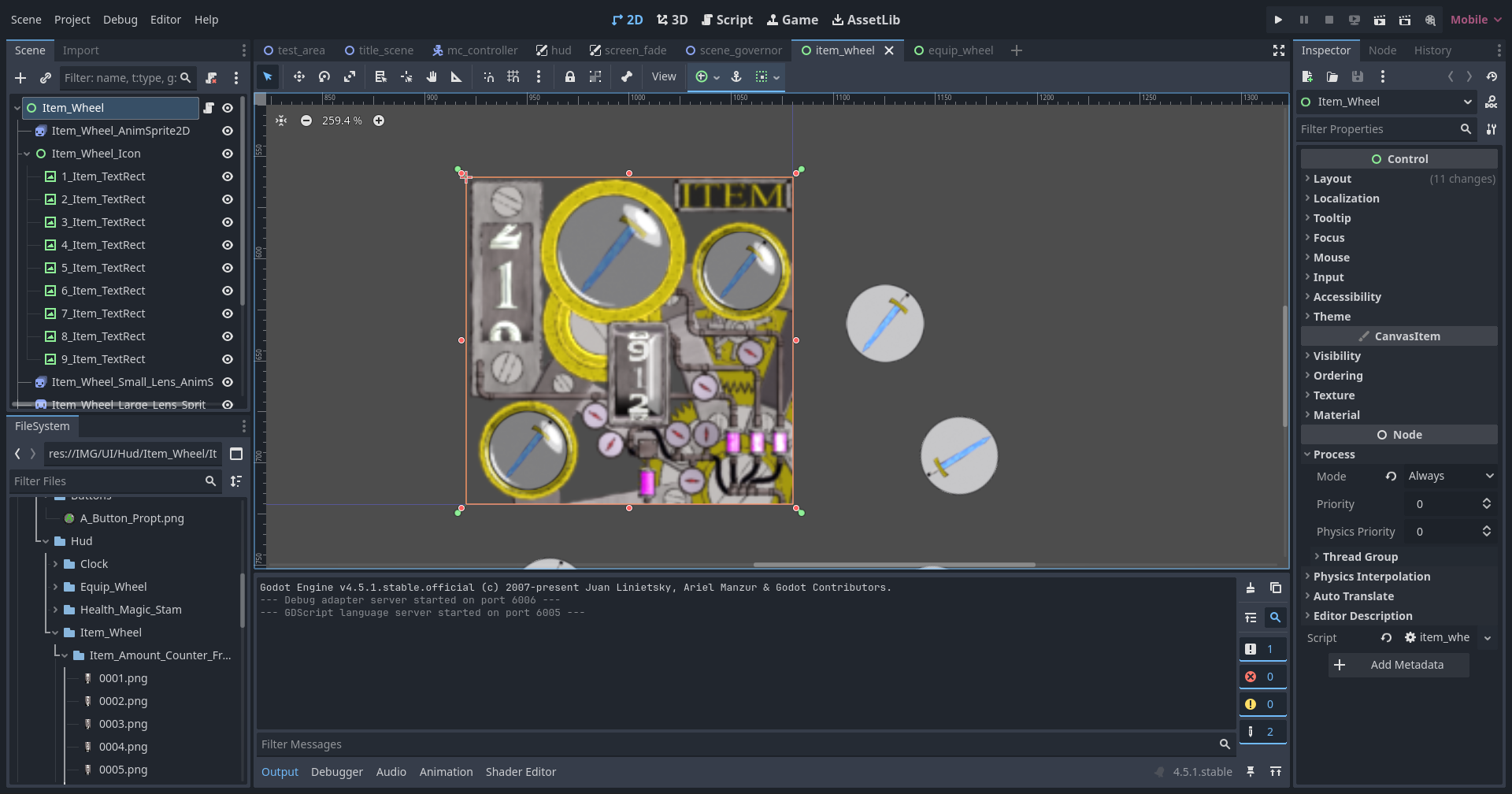The height and width of the screenshot is (794, 1512).
Task: Toggle visibility of Item_Wheel_Icon node
Action: (x=228, y=154)
